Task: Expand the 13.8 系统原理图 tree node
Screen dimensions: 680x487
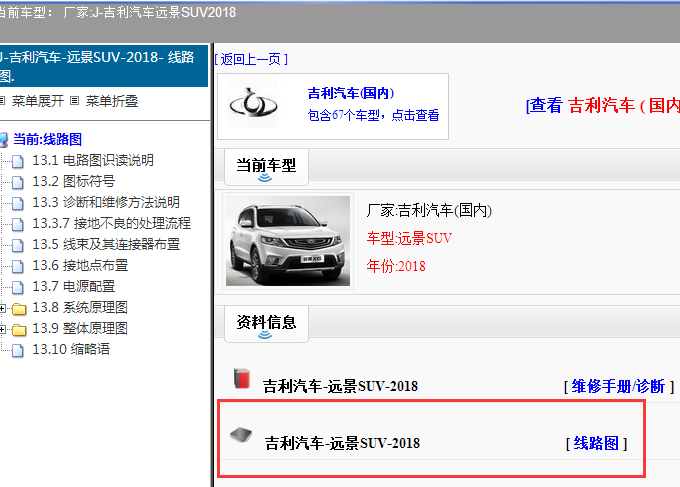Action: coord(3,308)
